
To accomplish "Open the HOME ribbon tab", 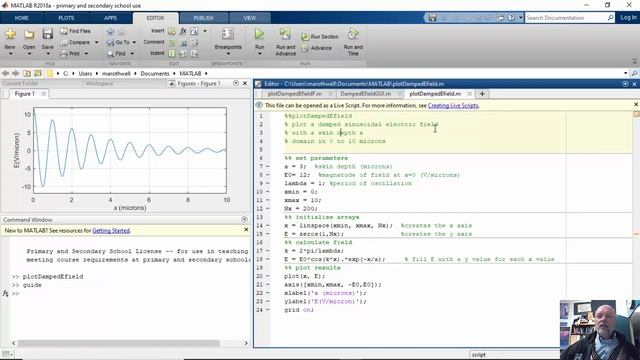I will coord(21,18).
